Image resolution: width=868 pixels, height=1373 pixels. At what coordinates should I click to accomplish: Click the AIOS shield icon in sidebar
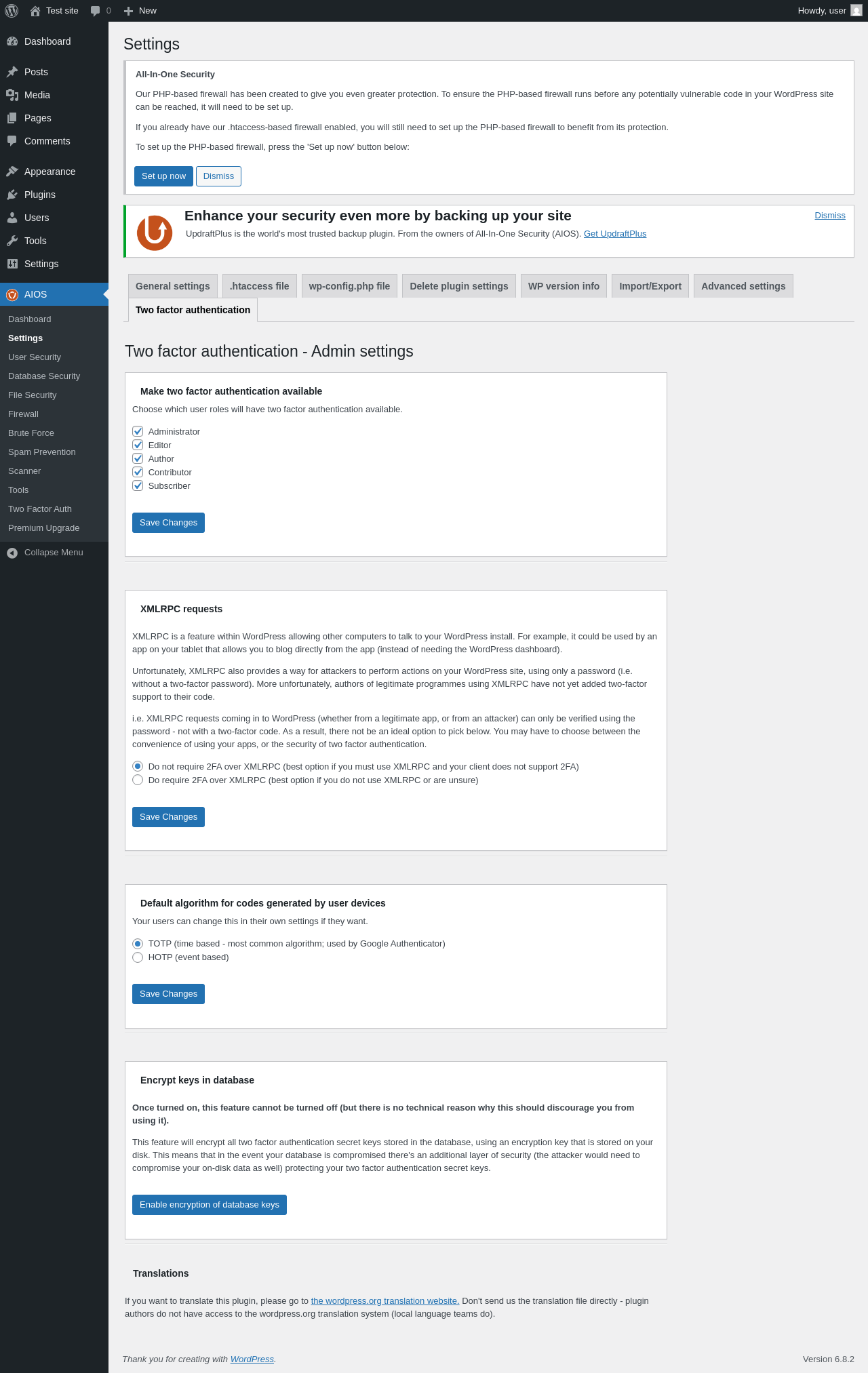pyautogui.click(x=12, y=294)
